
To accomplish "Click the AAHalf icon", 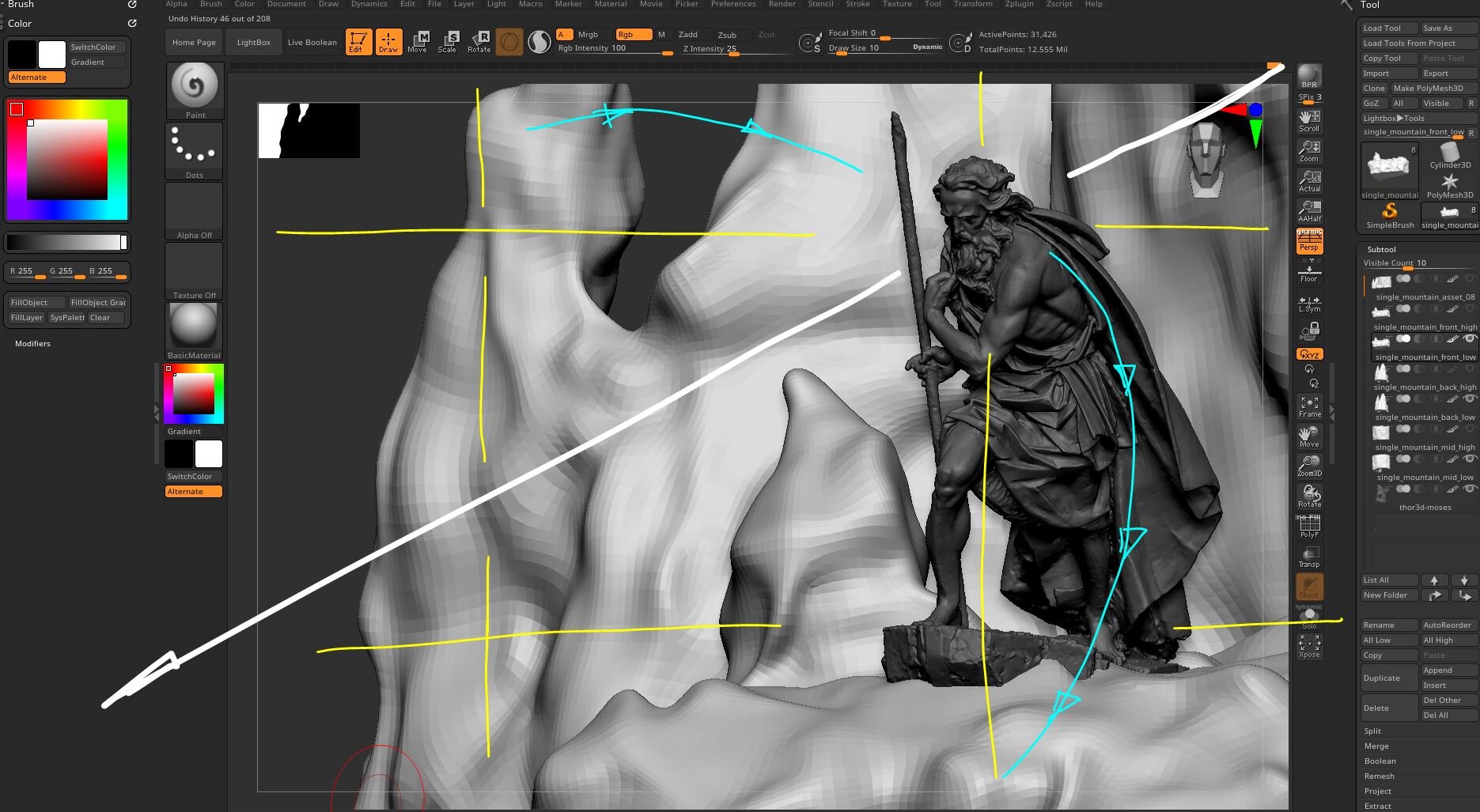I will click(x=1309, y=211).
